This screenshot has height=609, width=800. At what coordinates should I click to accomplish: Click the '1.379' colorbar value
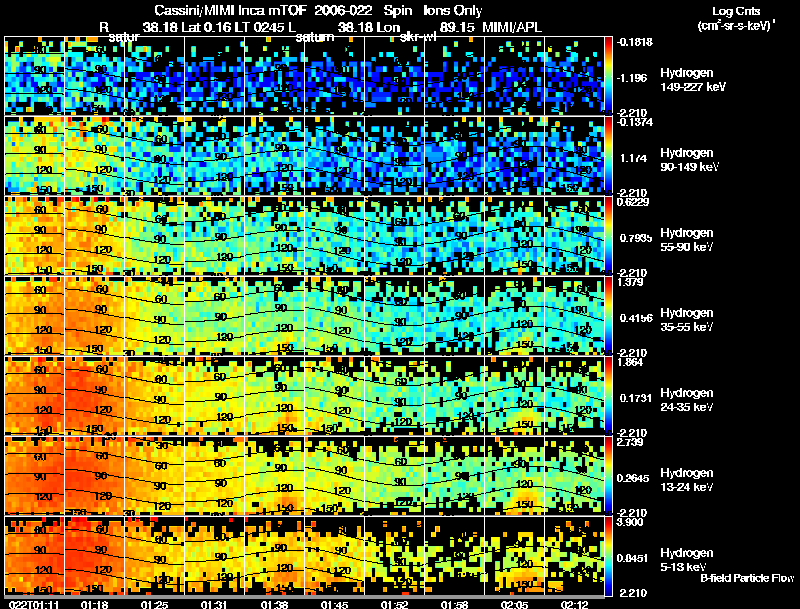tap(630, 282)
